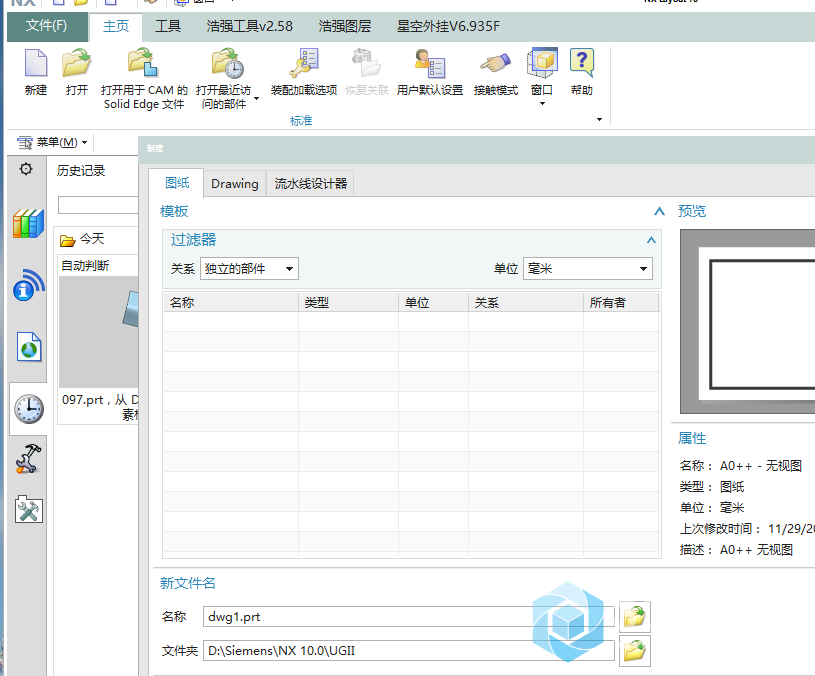815x676 pixels.
Task: Click the drawing template preview image
Action: coord(748,322)
